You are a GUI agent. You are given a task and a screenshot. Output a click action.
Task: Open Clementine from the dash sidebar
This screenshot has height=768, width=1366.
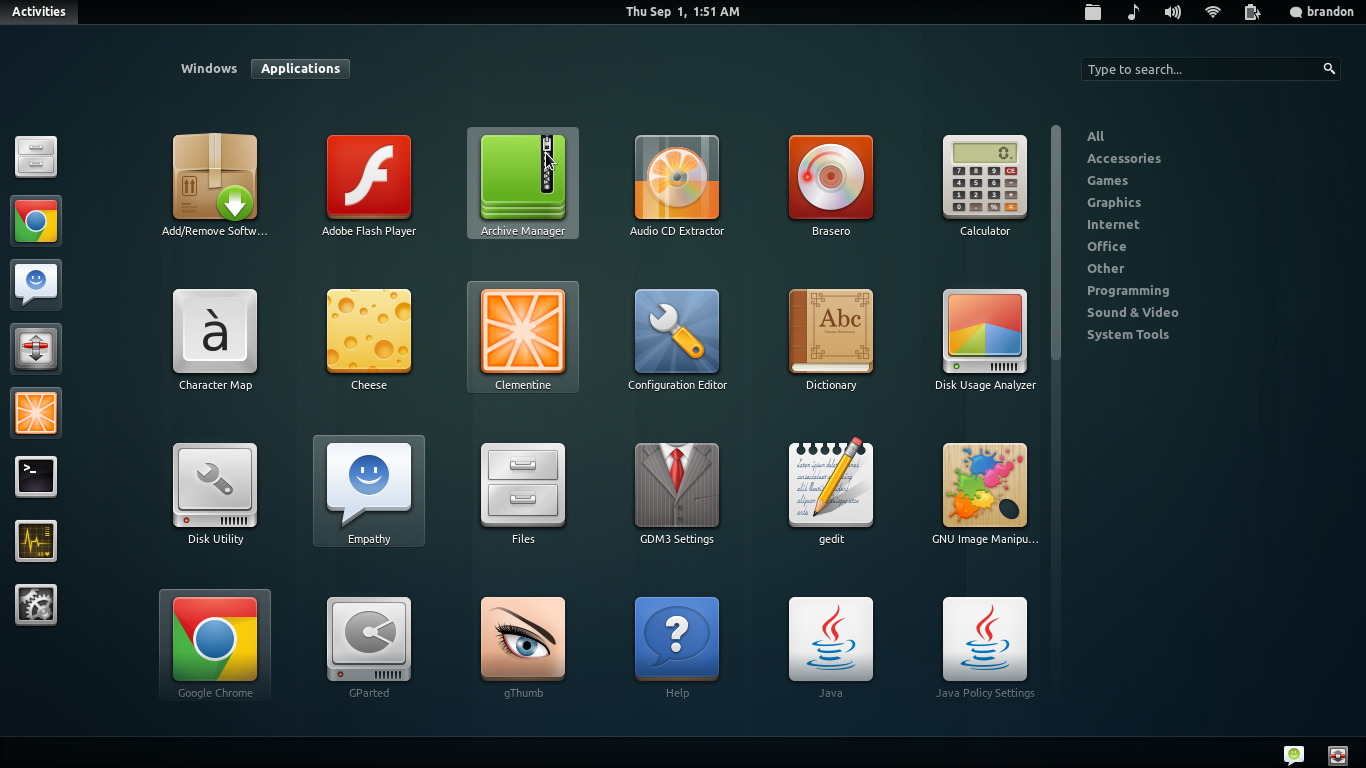pyautogui.click(x=36, y=413)
